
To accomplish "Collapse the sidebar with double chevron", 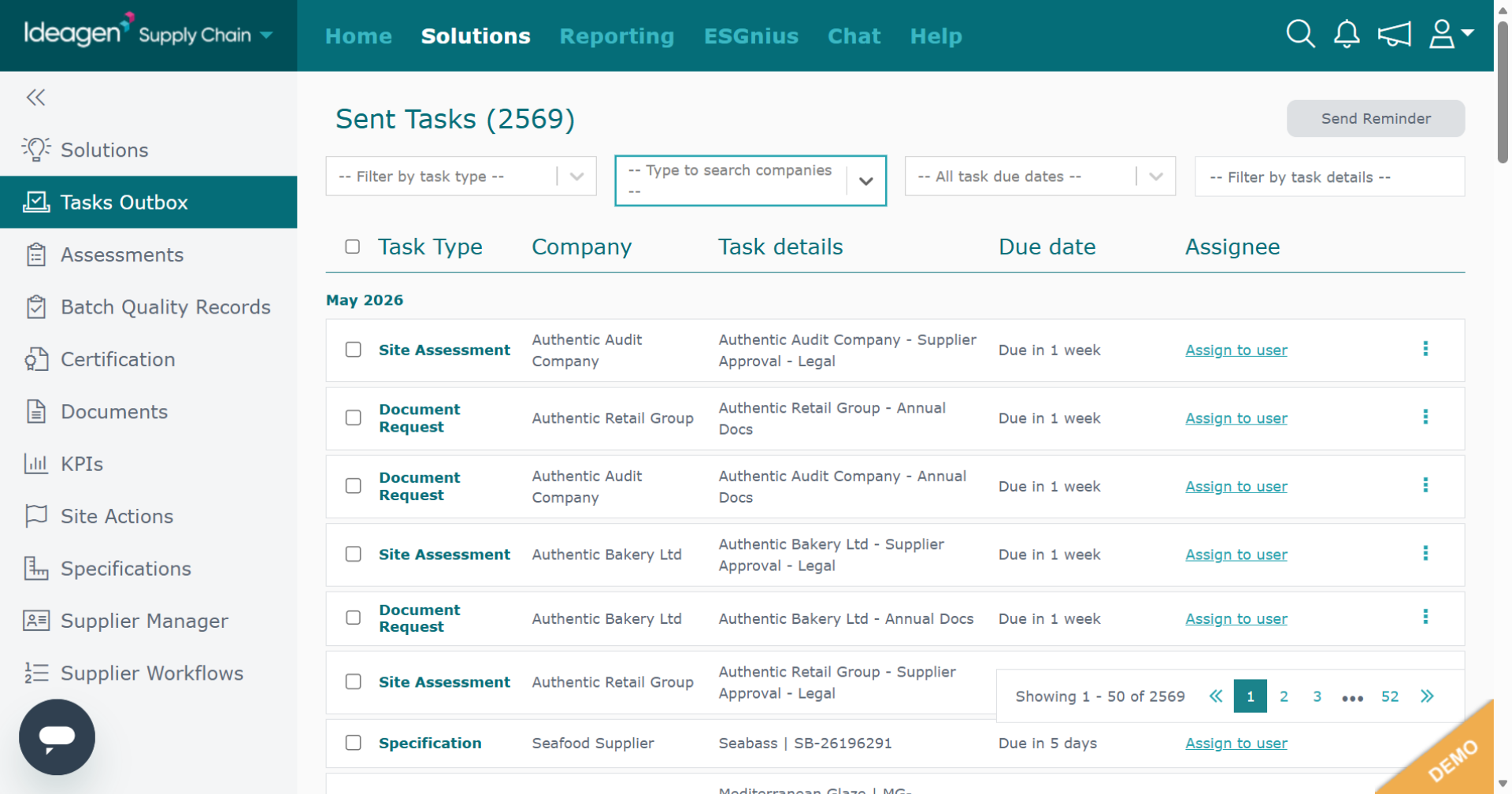I will pos(35,97).
